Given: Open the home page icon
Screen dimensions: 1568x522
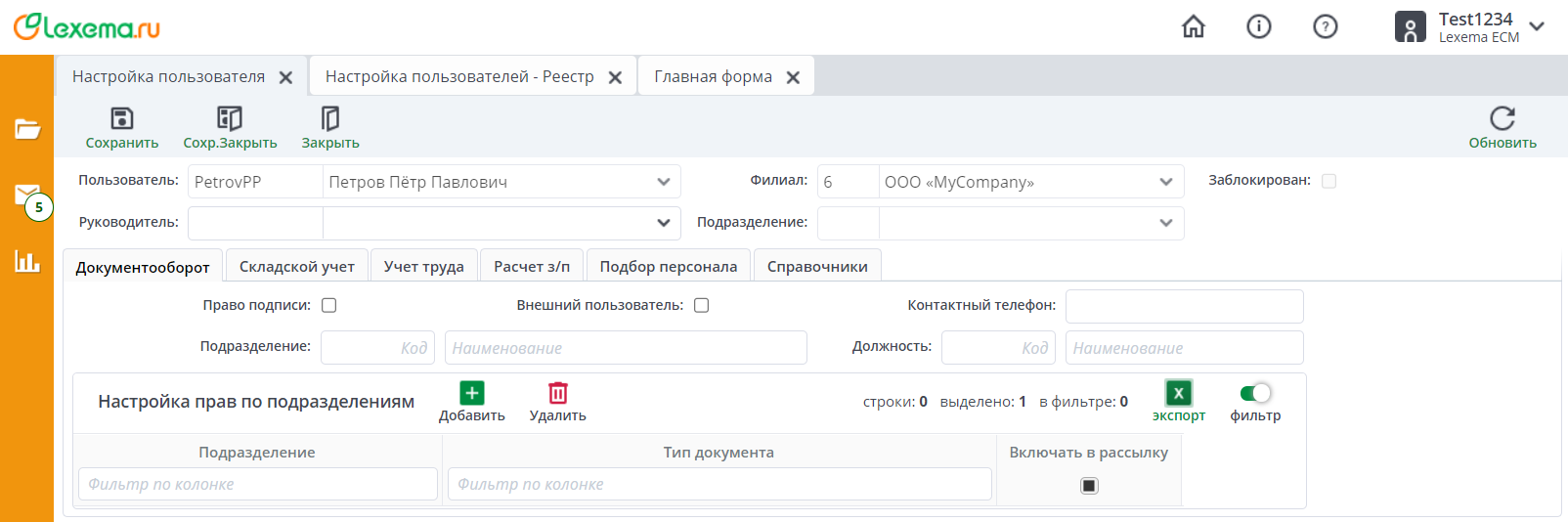Looking at the screenshot, I should [1194, 26].
